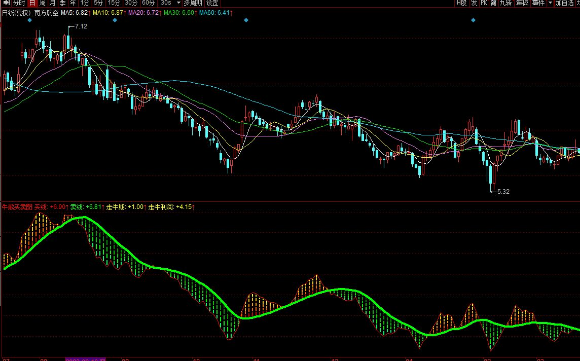
Task: Click the 多周期 multi-period button
Action: point(193,3)
